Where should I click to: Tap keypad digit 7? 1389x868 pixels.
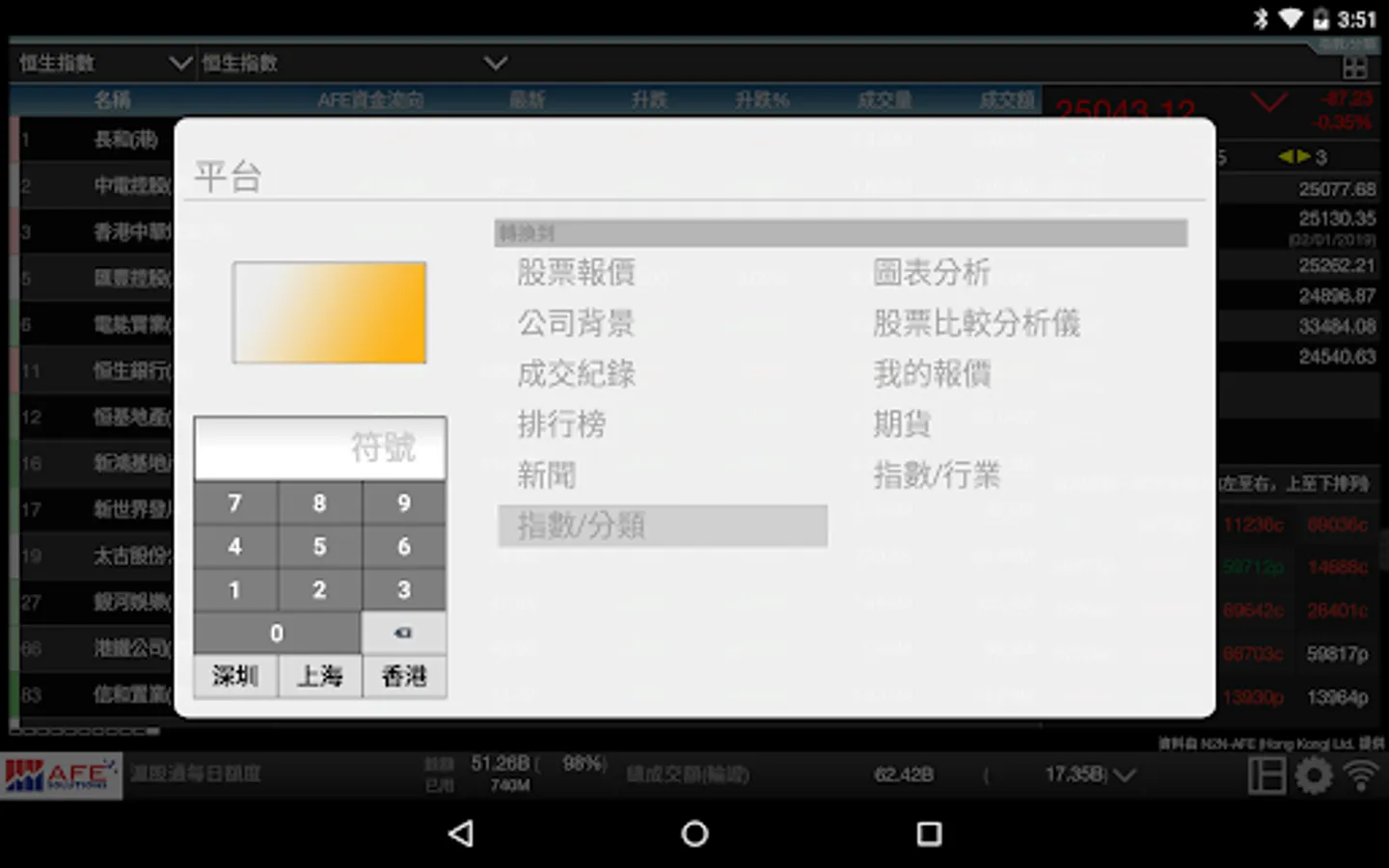pos(235,503)
